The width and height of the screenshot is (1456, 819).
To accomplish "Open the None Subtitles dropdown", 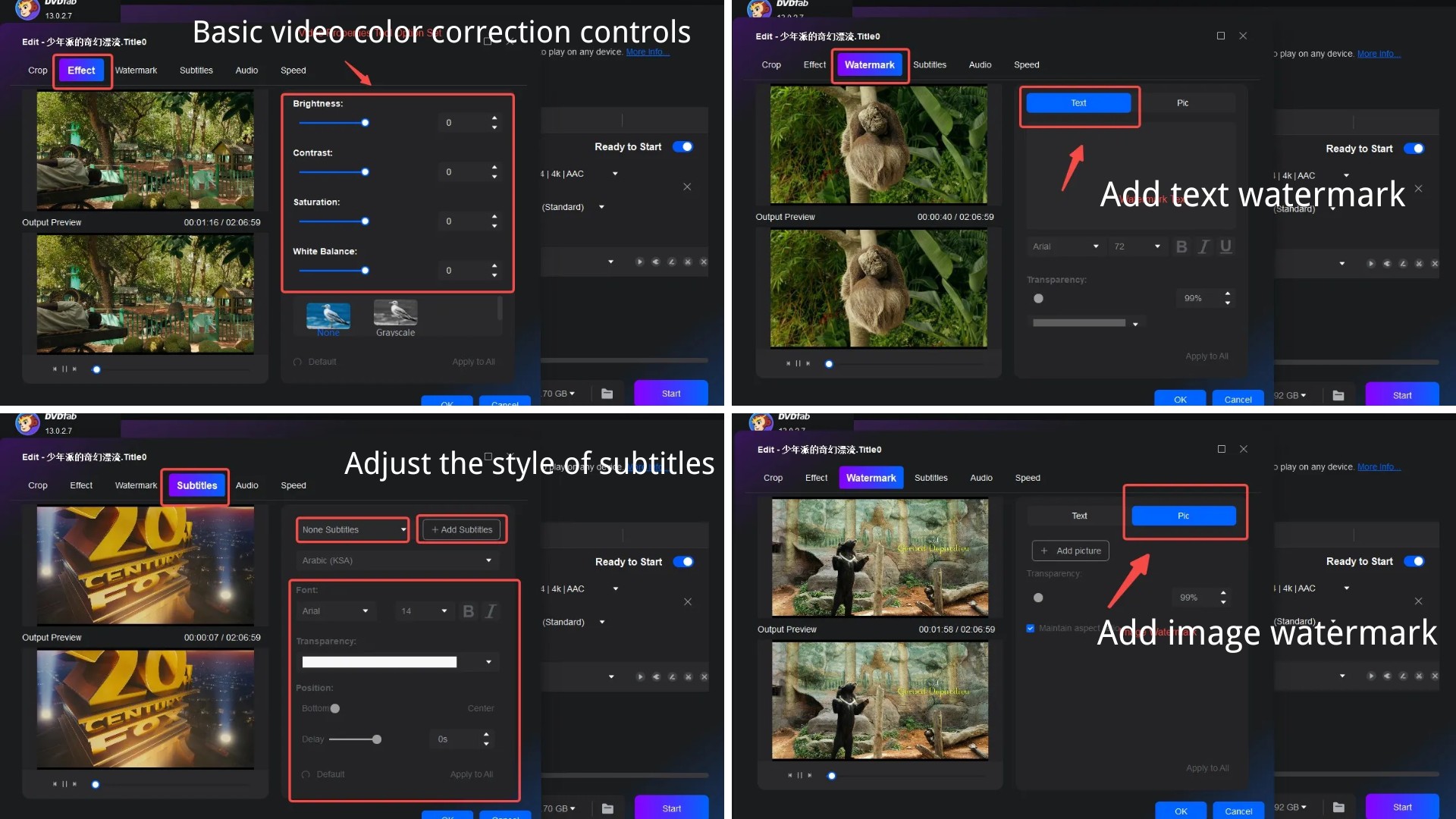I will (x=351, y=529).
